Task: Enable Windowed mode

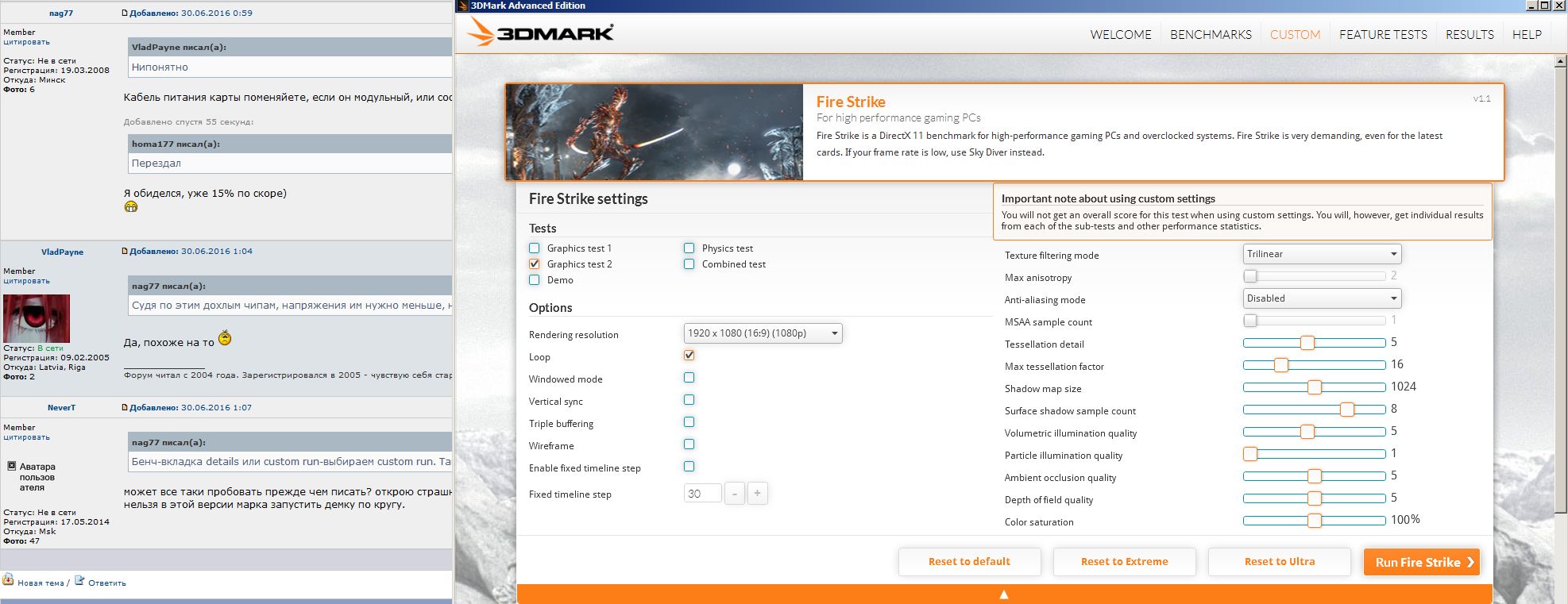Action: pyautogui.click(x=689, y=378)
